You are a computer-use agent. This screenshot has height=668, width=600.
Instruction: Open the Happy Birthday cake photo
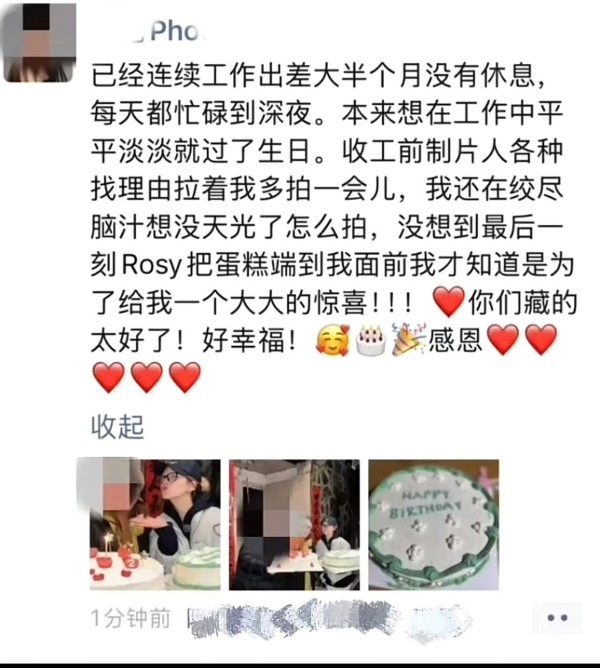pyautogui.click(x=434, y=524)
